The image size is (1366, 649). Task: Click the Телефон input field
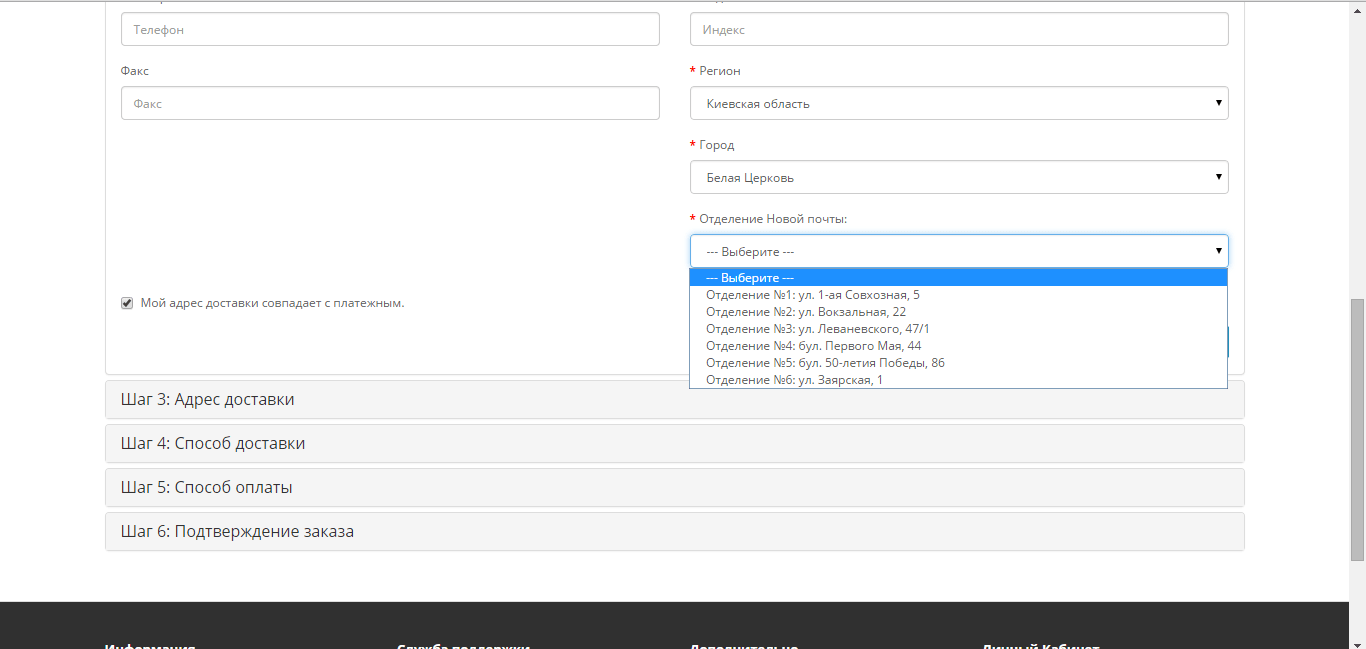coord(390,29)
